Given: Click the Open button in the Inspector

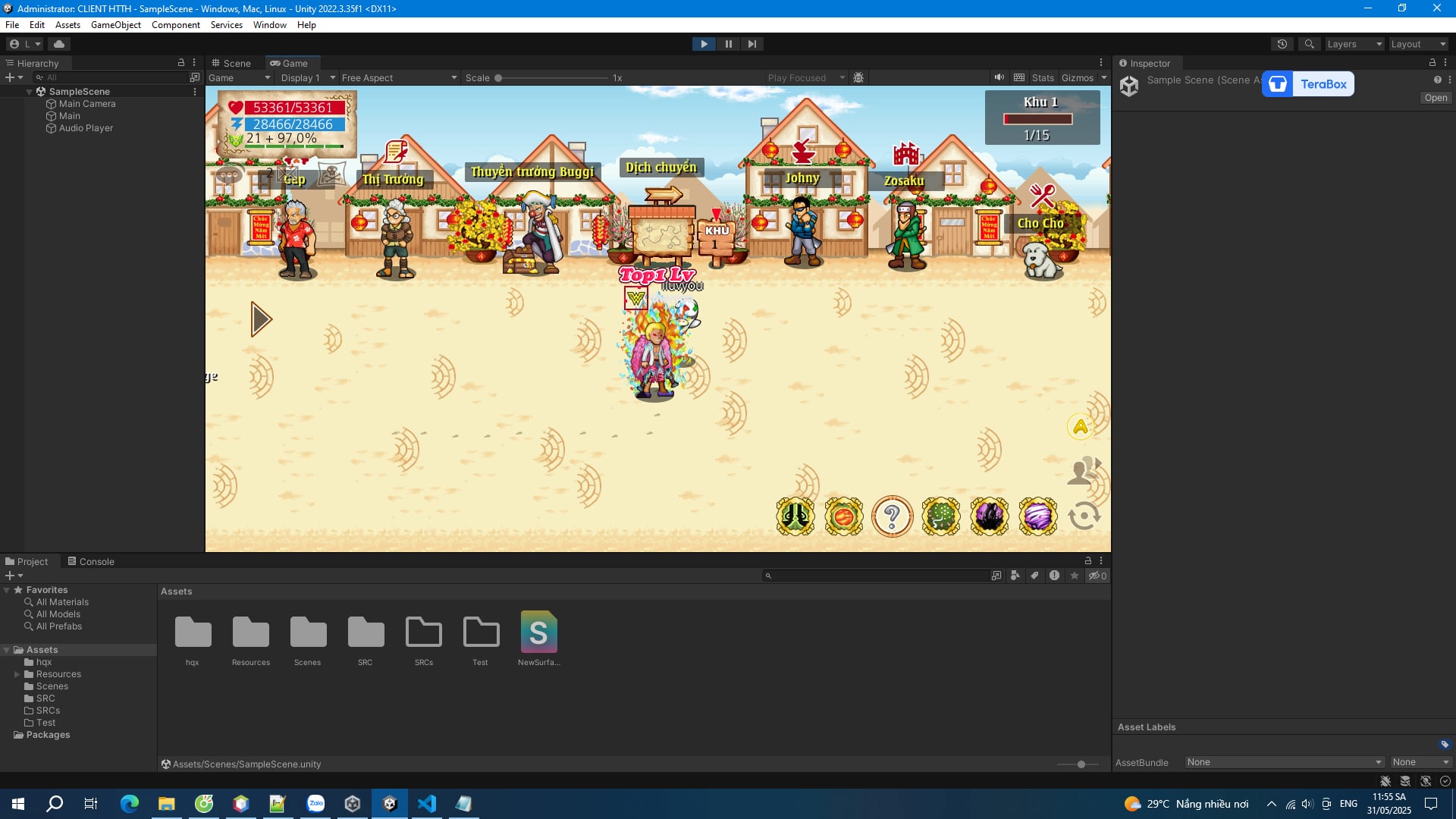Looking at the screenshot, I should 1436,98.
